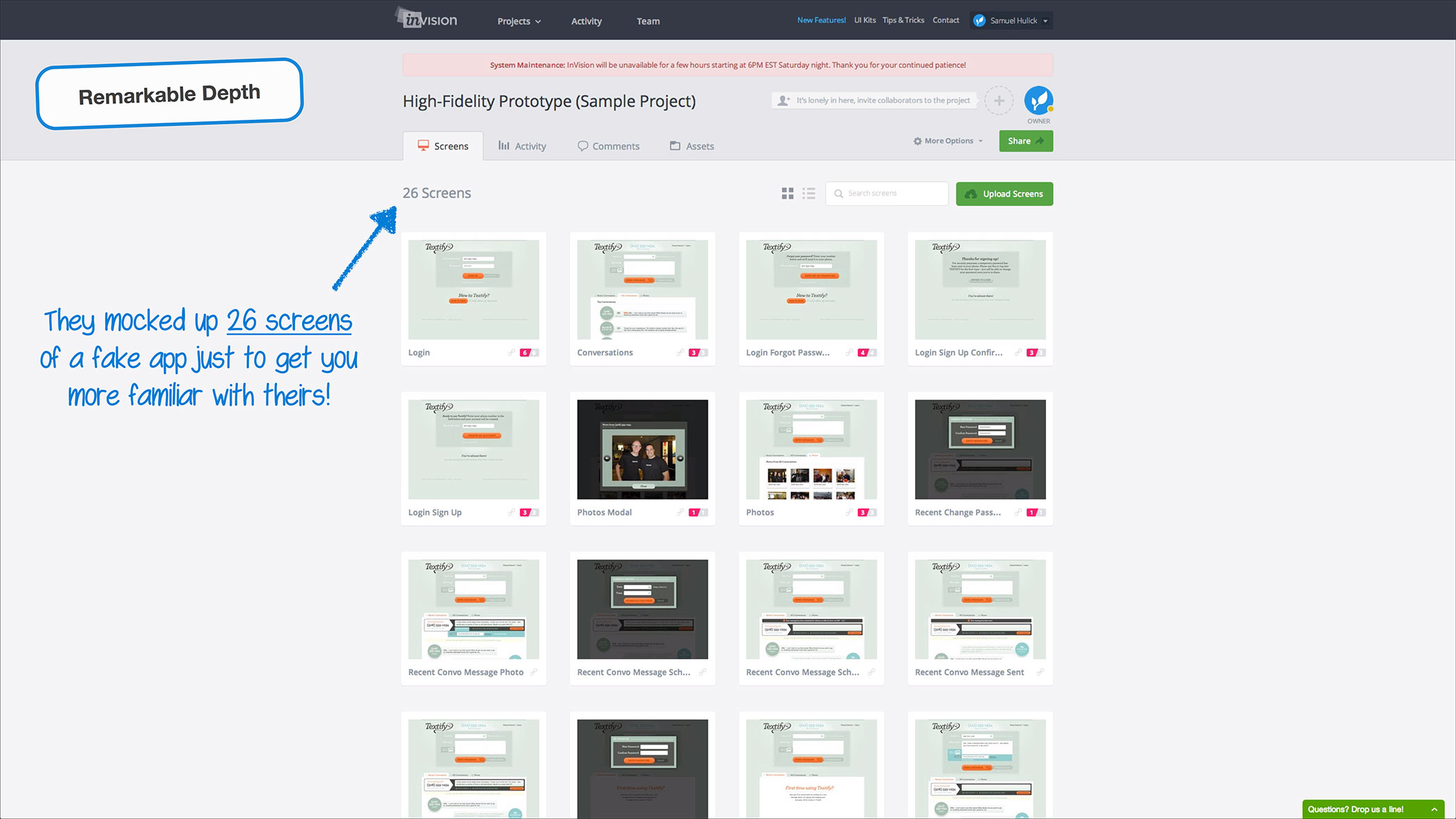
Task: Switch to the Comments tab
Action: [x=609, y=146]
